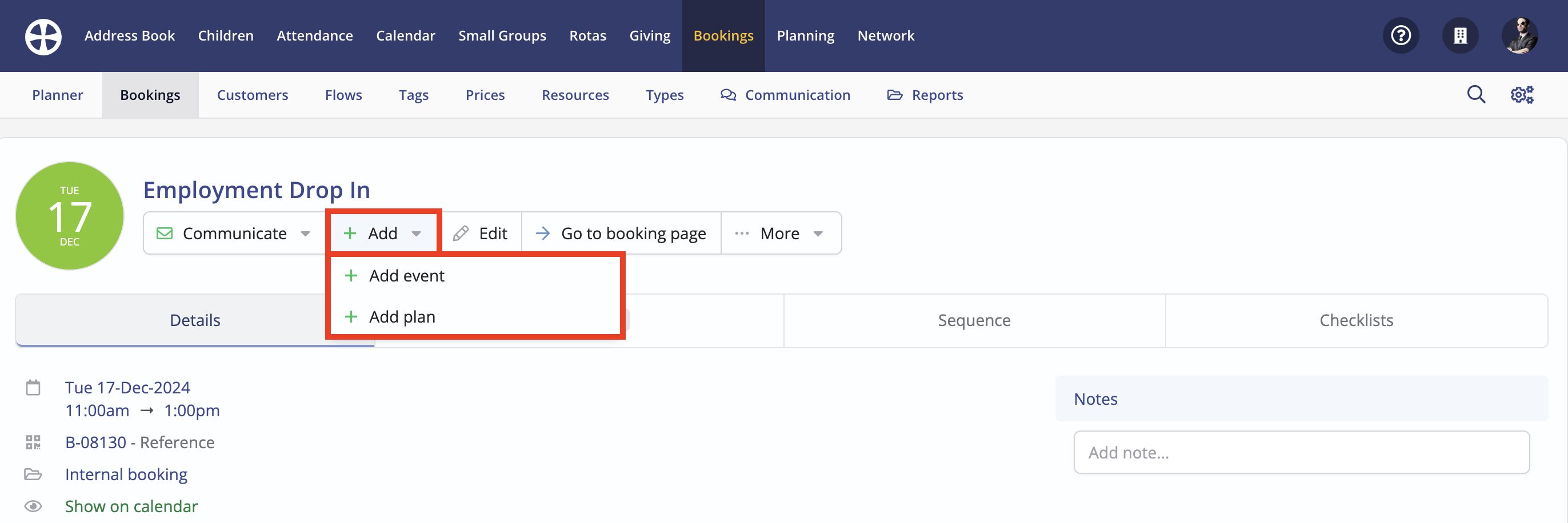Click the folder icon beside Internal booking
The height and width of the screenshot is (523, 1568).
[x=33, y=474]
